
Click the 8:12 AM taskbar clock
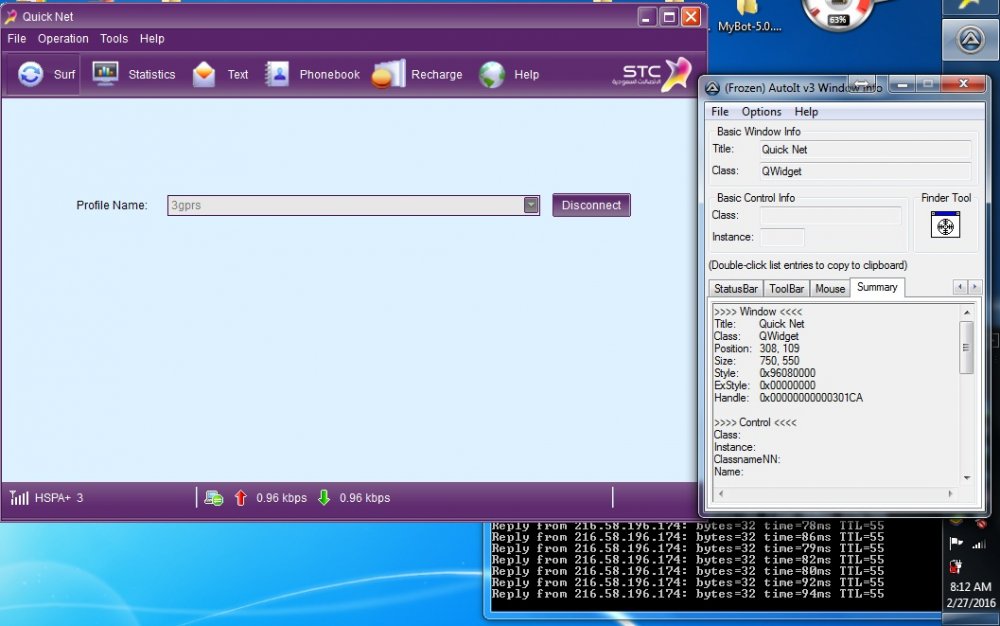point(970,587)
